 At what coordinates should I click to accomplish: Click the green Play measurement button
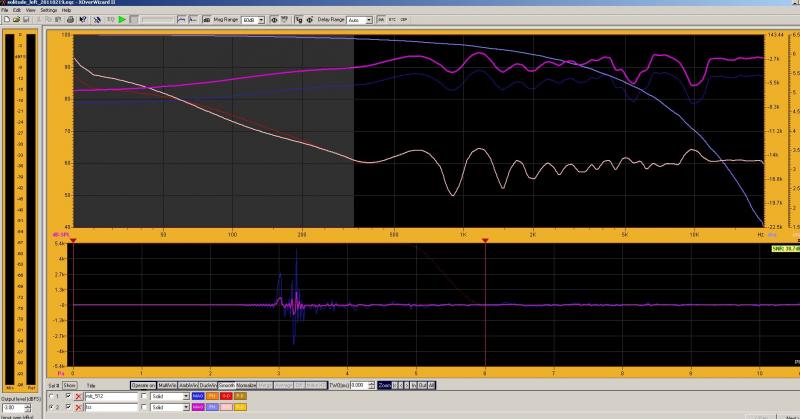[122, 19]
